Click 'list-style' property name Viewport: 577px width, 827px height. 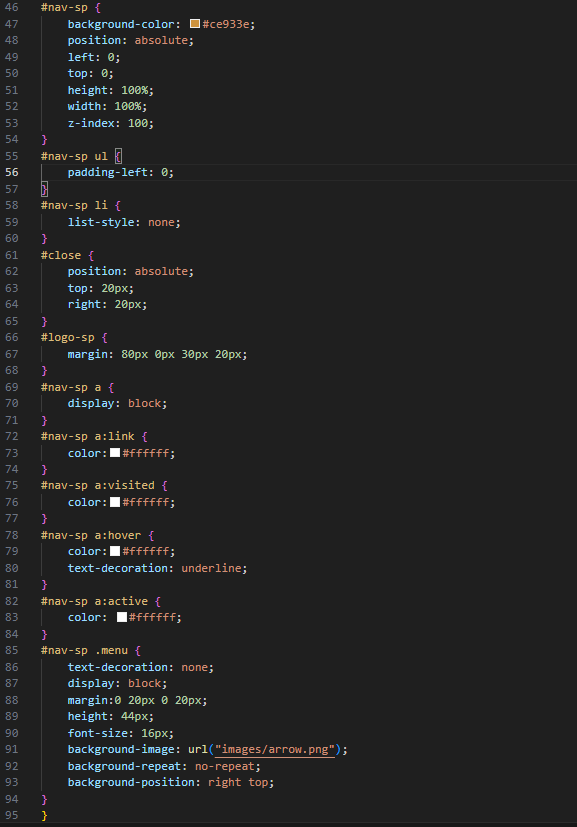point(101,222)
